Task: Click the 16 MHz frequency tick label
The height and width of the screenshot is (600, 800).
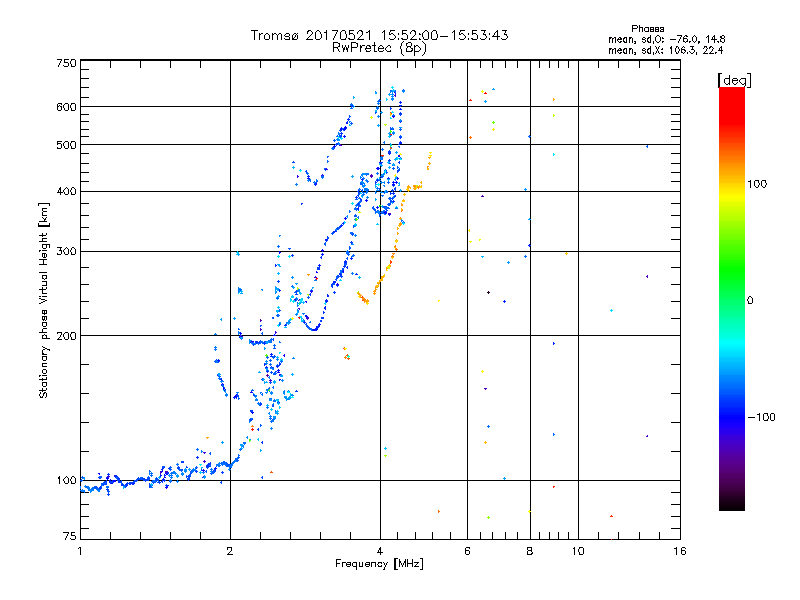Action: tap(680, 551)
